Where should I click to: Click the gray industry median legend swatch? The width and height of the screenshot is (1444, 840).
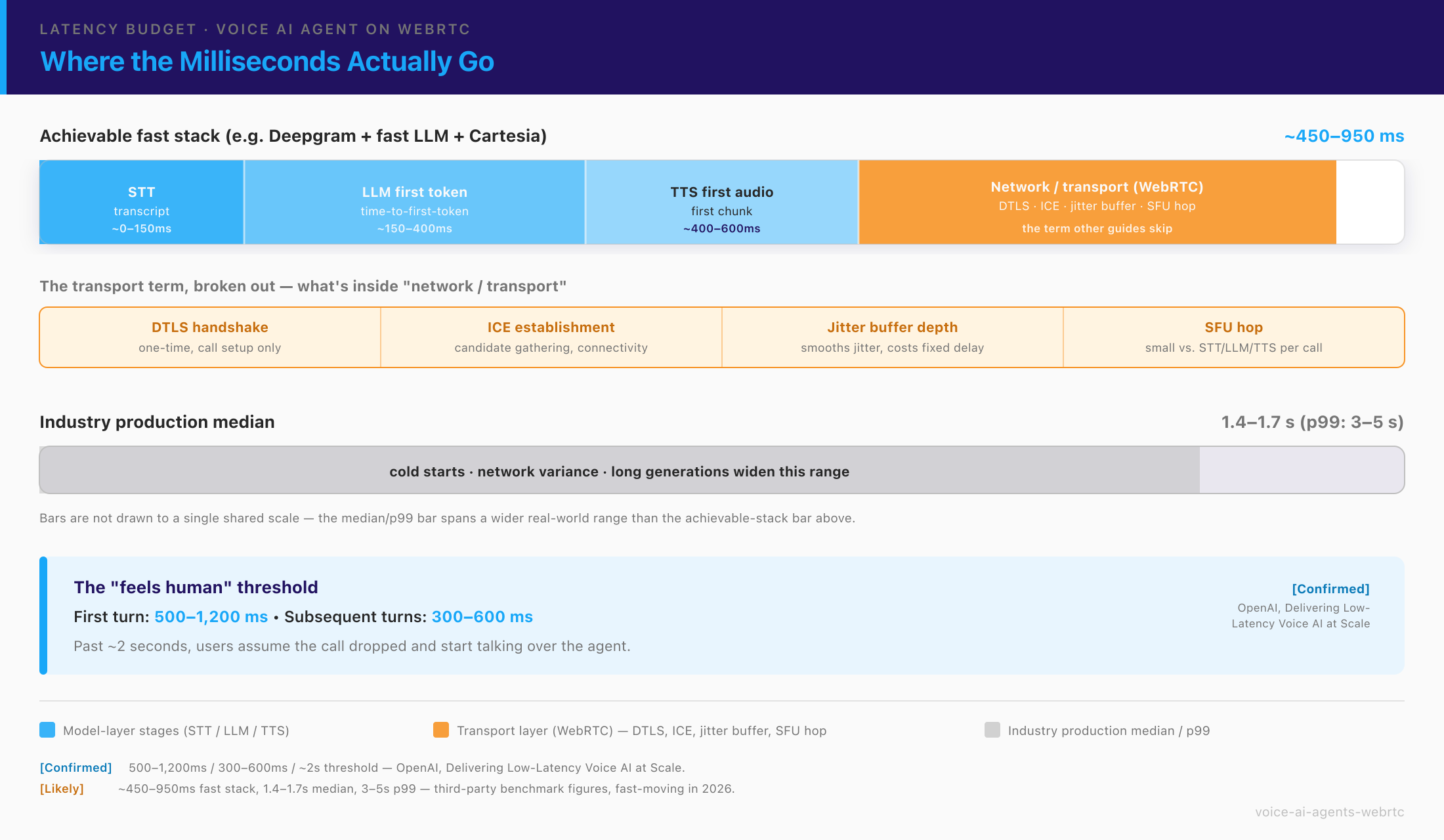(992, 730)
